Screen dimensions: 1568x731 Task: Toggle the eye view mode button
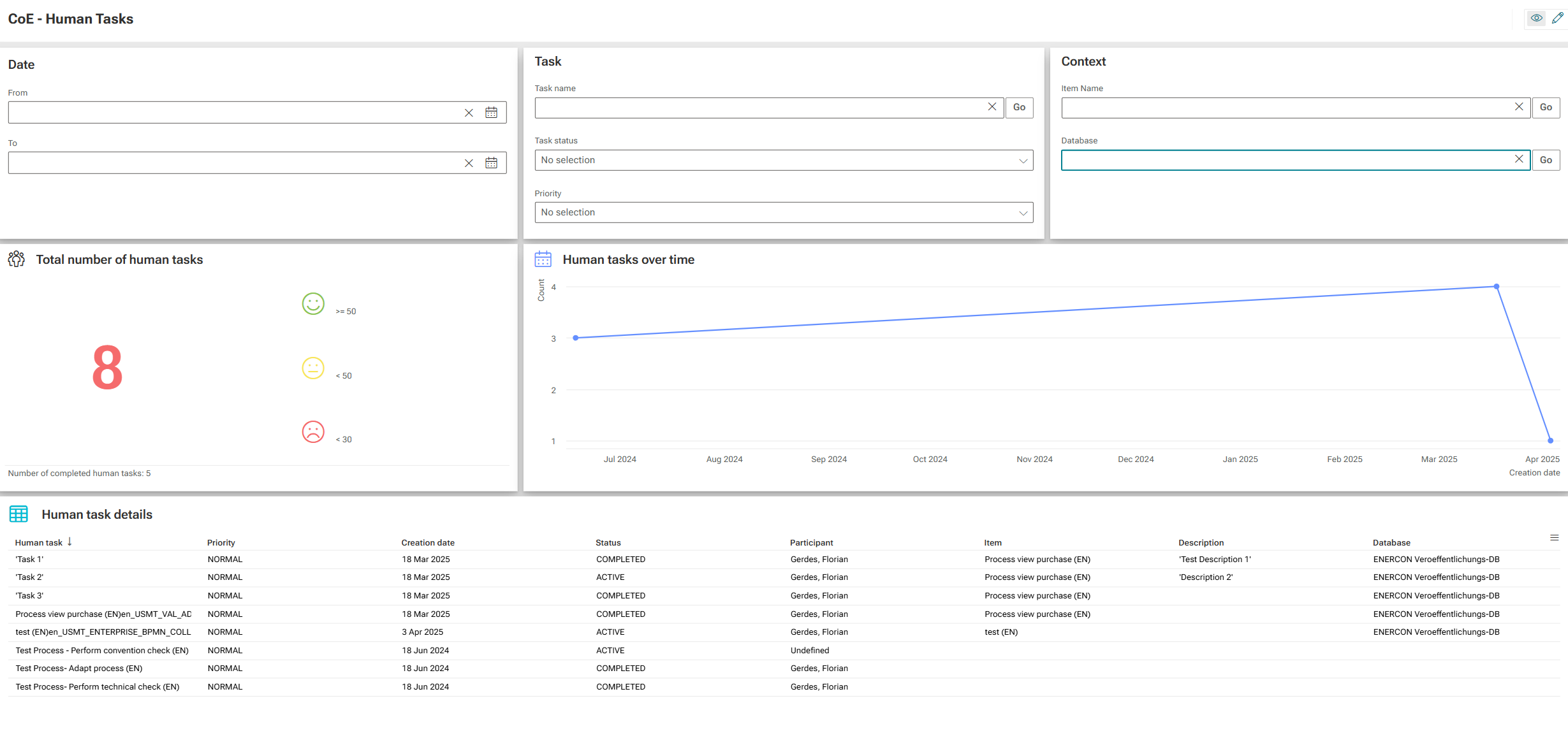pos(1536,18)
